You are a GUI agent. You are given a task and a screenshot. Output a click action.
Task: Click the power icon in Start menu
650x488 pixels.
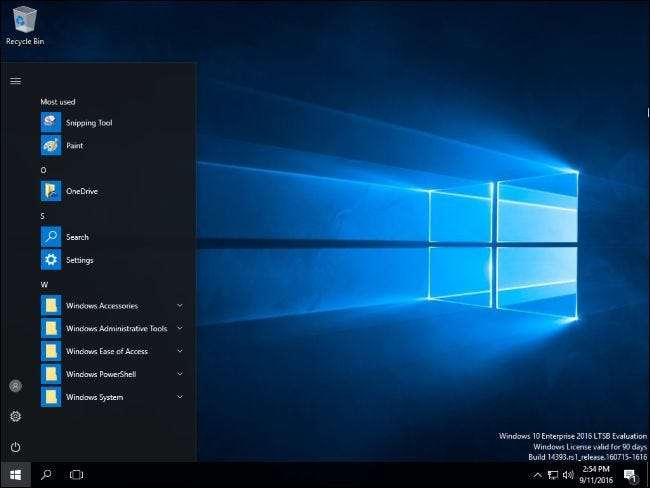click(15, 447)
